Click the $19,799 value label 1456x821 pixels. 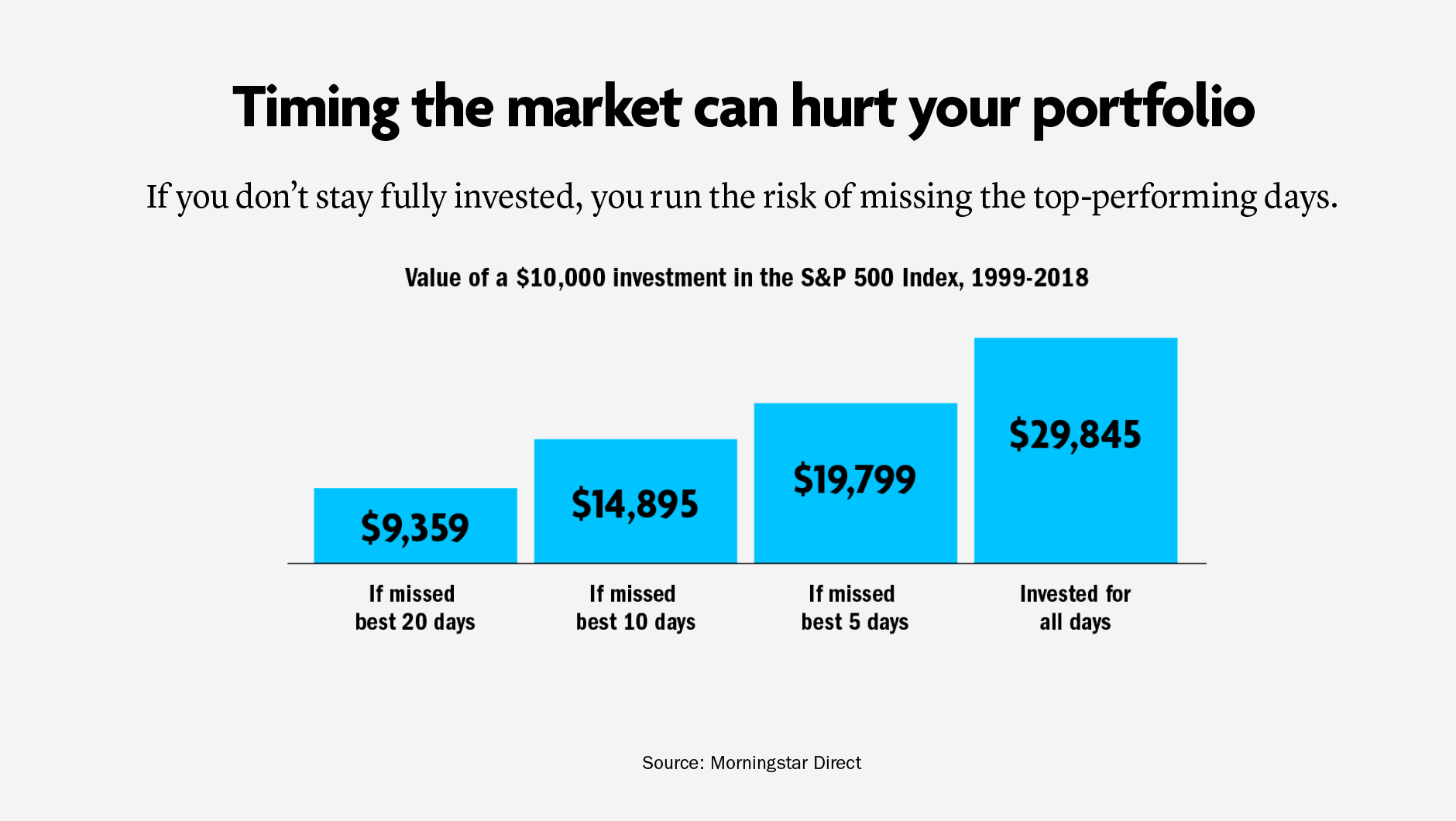click(855, 479)
